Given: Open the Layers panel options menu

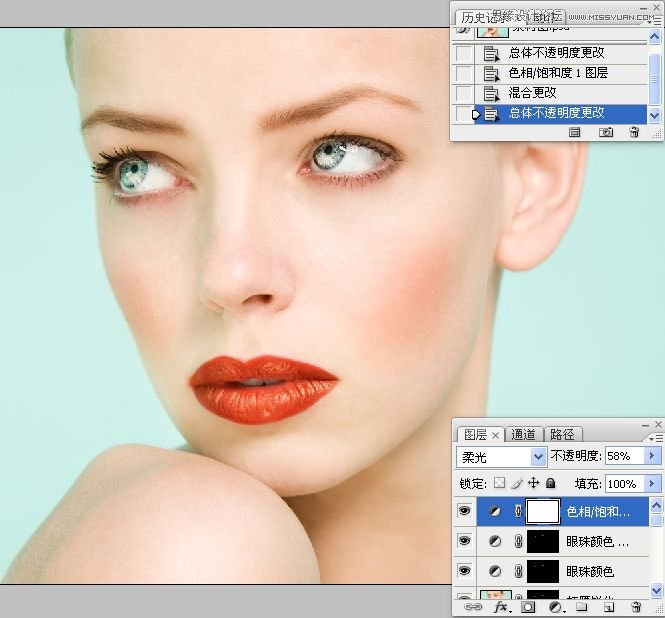Looking at the screenshot, I should coord(657,438).
